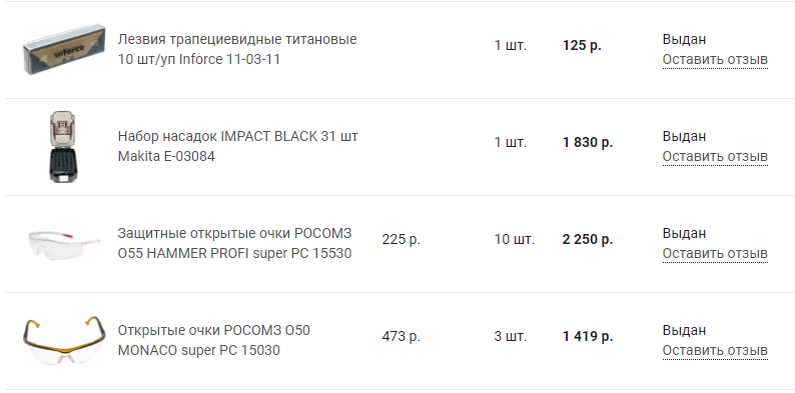Leave a review for the Inforce blades
Screen dimensions: 795x393
[715, 60]
